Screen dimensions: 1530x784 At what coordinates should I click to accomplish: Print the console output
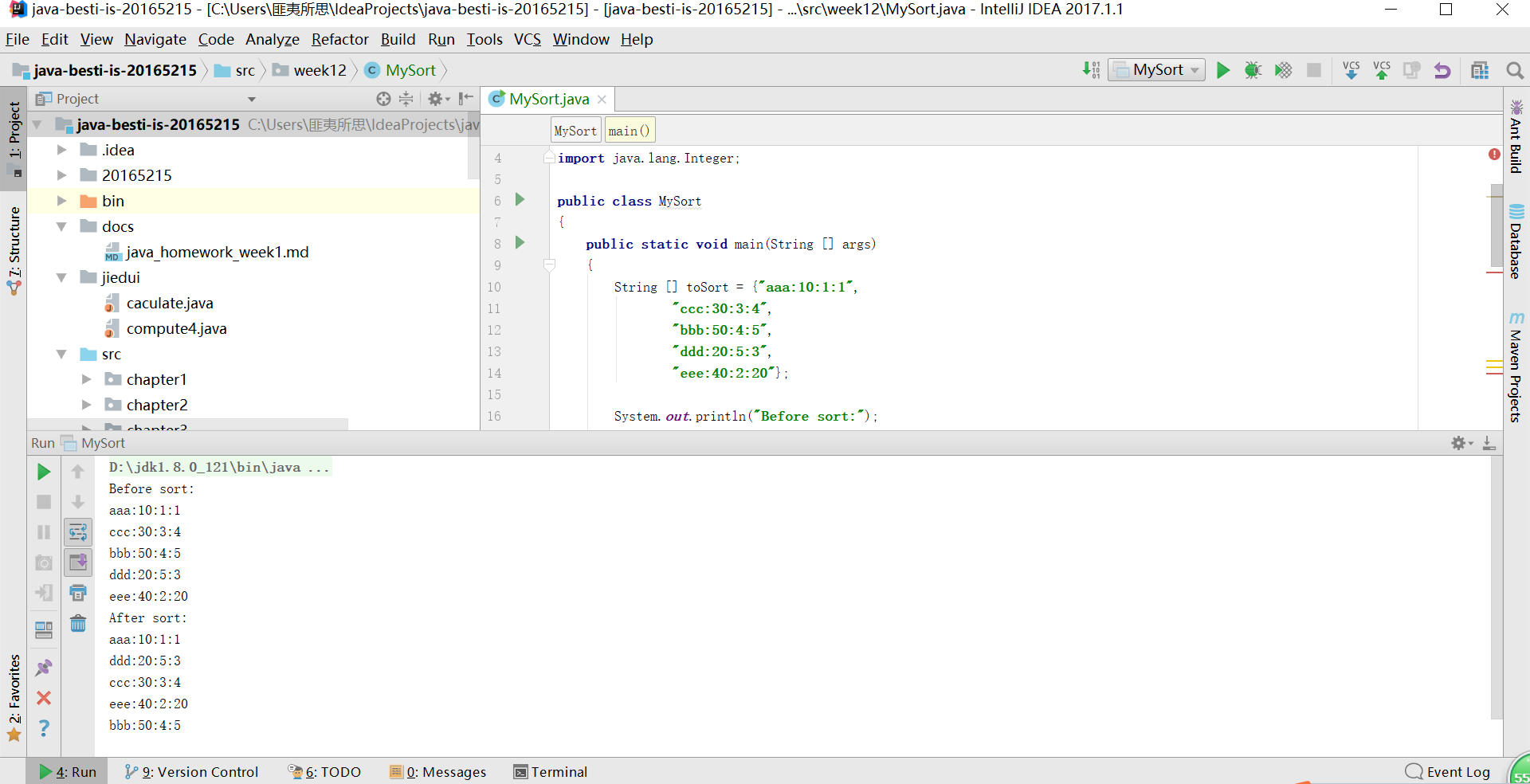[78, 593]
